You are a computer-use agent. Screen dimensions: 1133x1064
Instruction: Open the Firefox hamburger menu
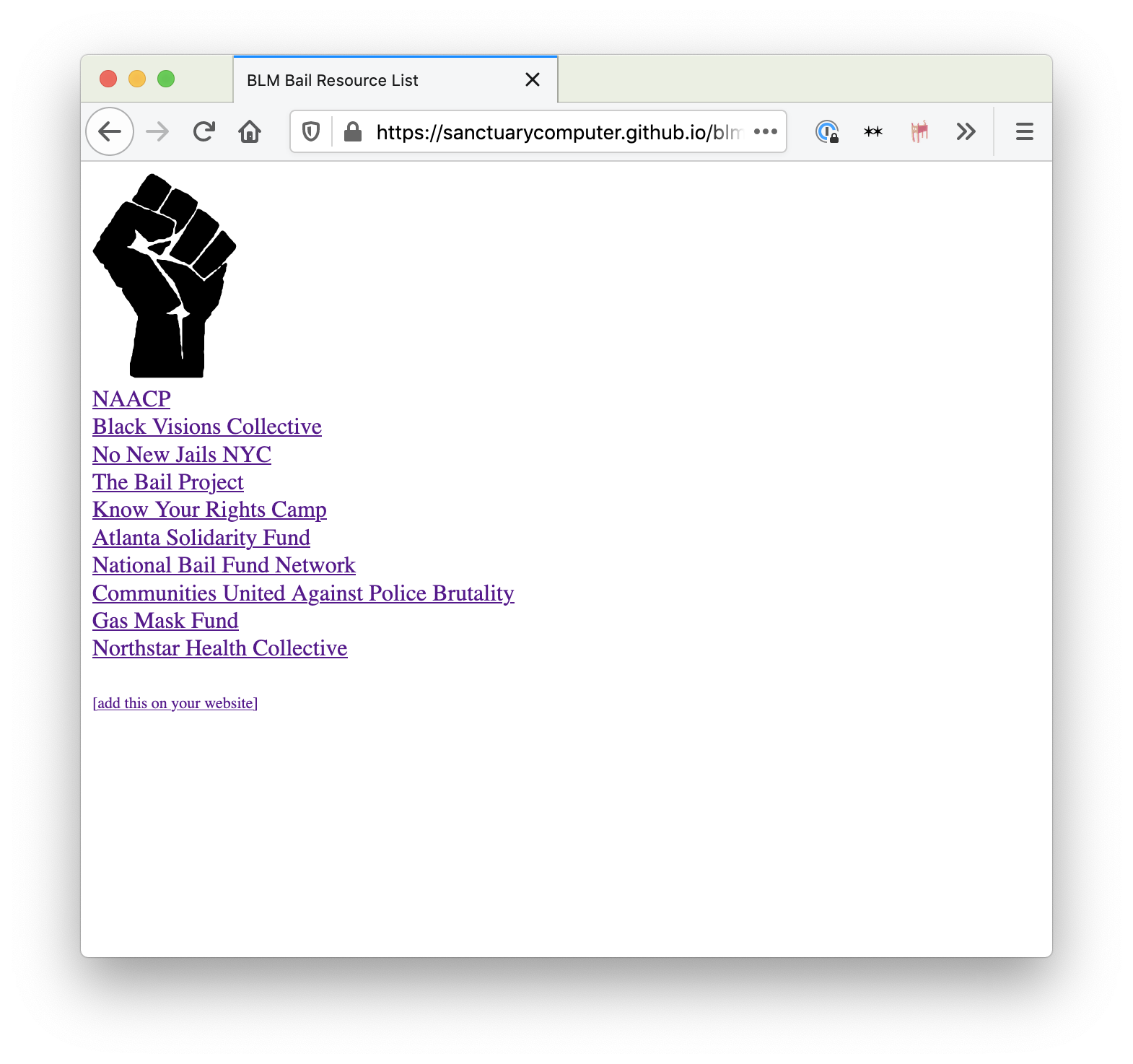(x=1025, y=131)
